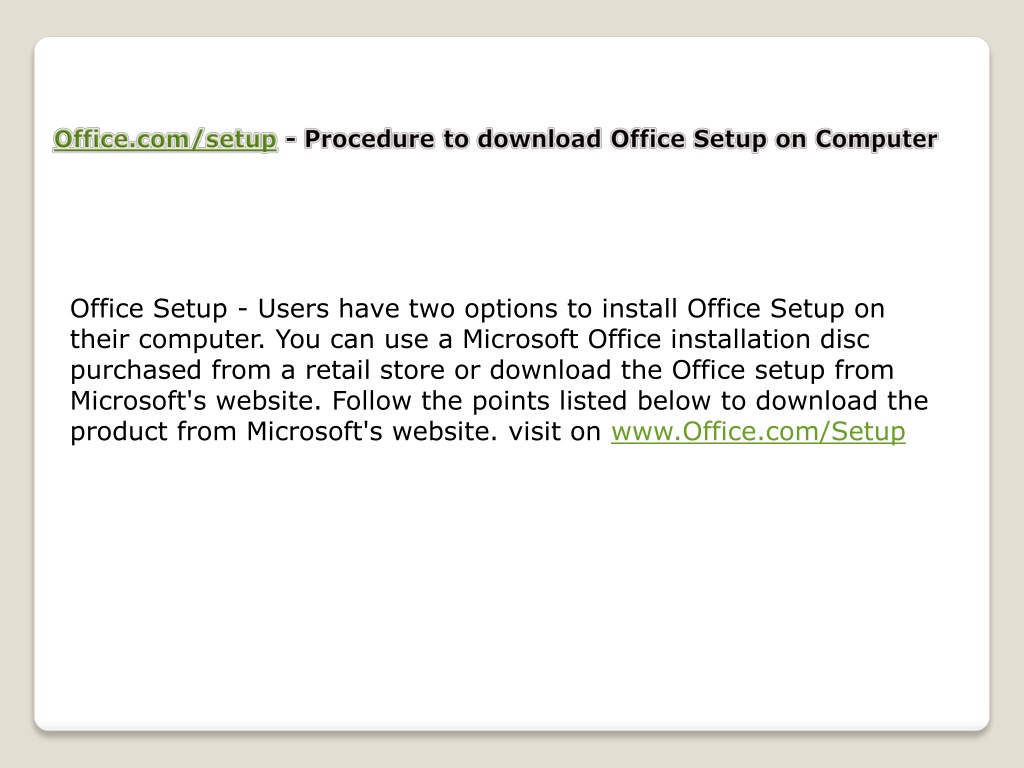Click 'Office Setup on Computer' in the title
The width and height of the screenshot is (1024, 768).
point(774,139)
